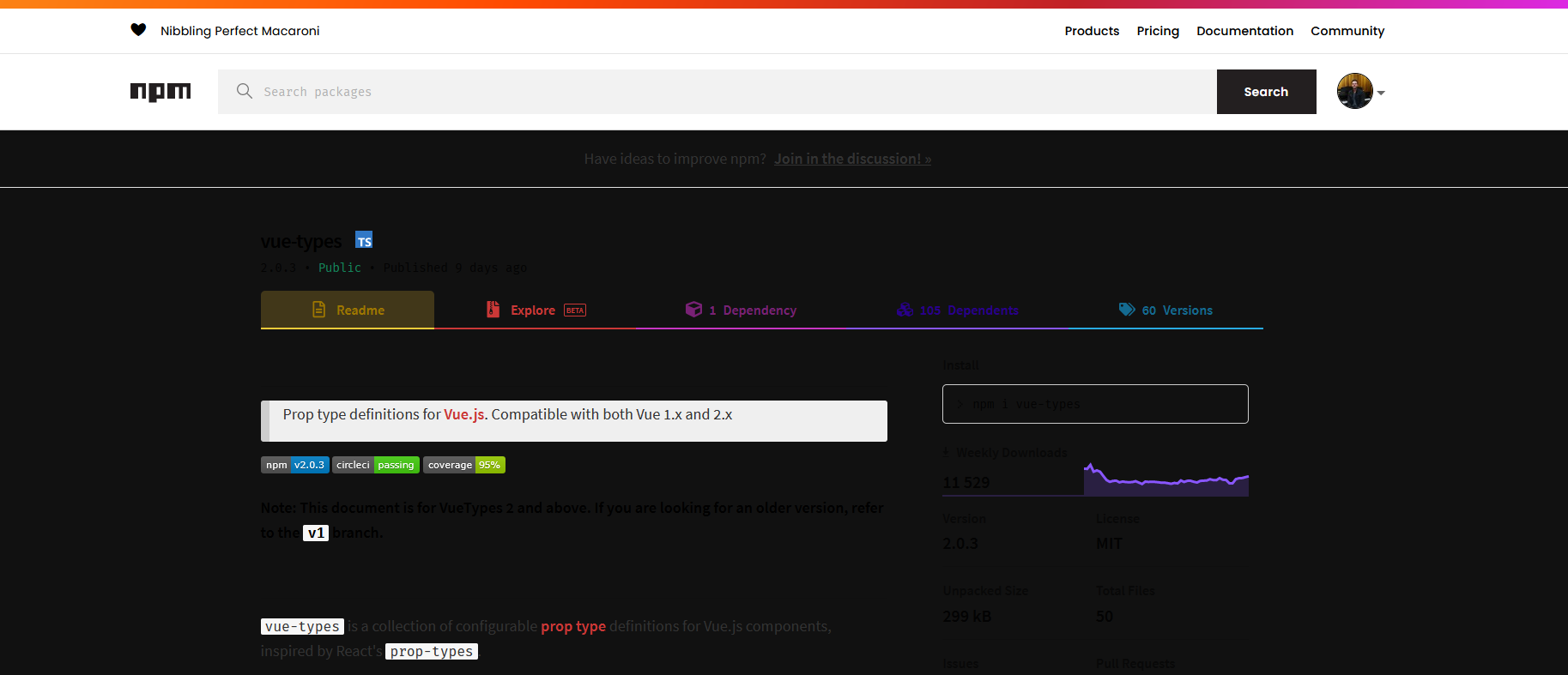Click the v1 branch code label
1568x675 pixels.
pyautogui.click(x=316, y=533)
